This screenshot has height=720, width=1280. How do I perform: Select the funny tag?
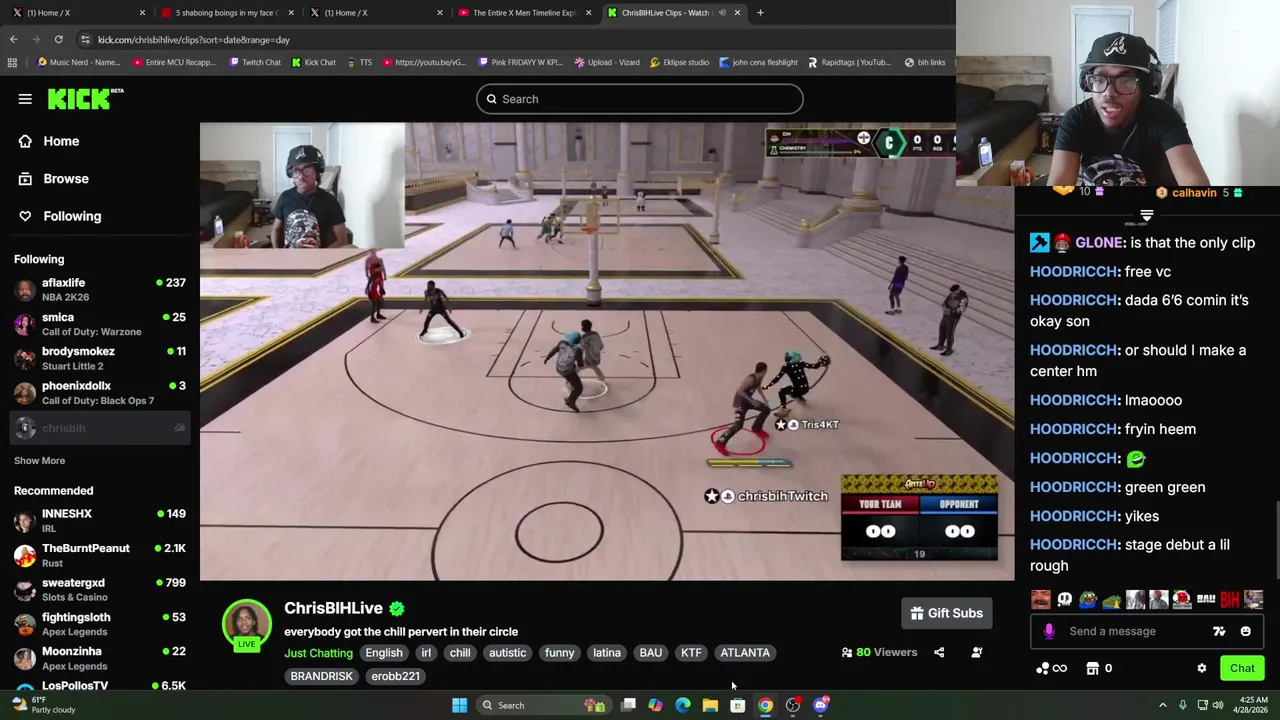point(559,653)
